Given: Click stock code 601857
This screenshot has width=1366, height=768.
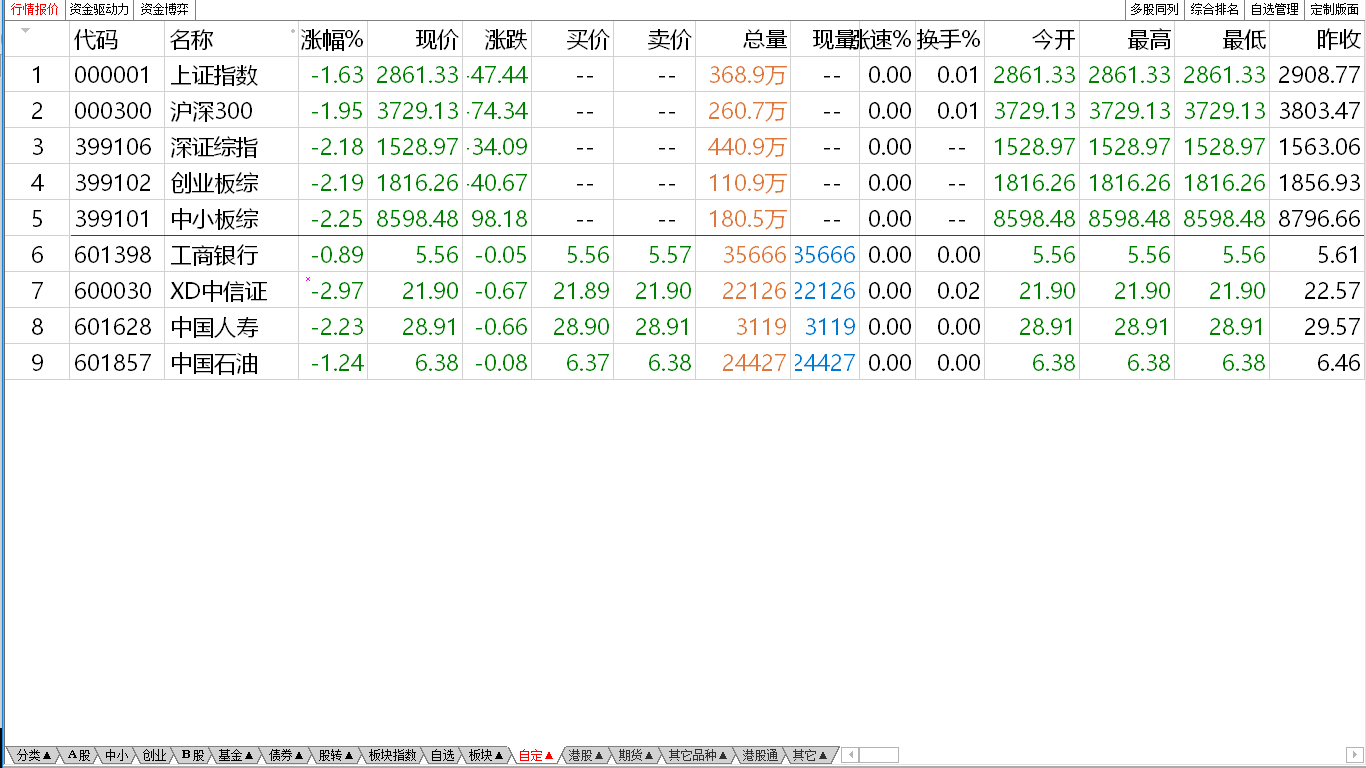Looking at the screenshot, I should coord(113,363).
